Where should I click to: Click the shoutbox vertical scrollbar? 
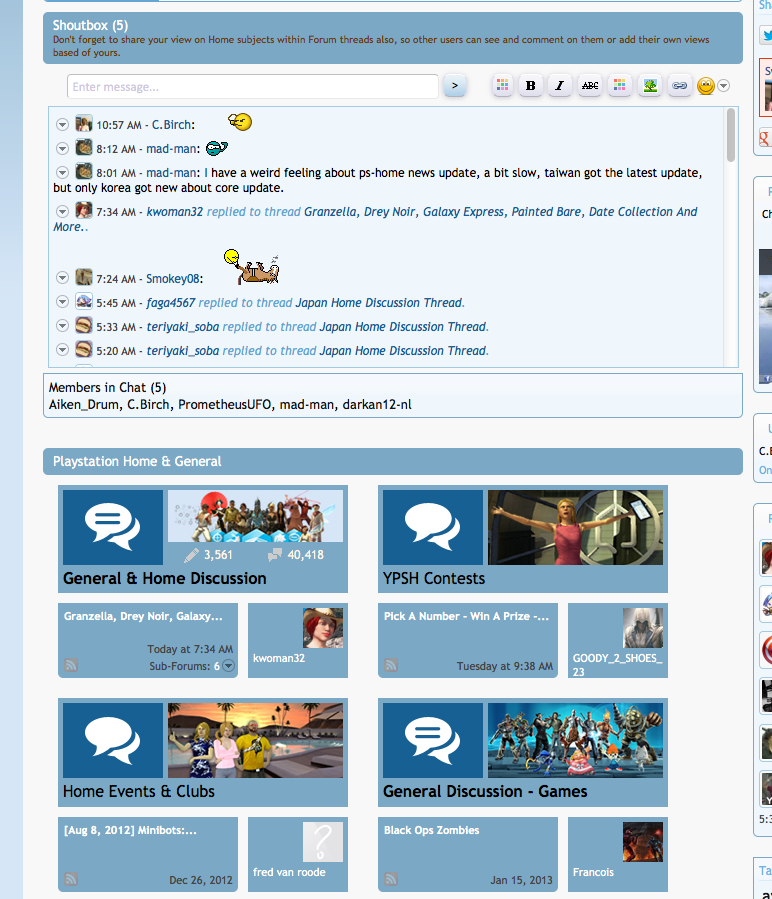[x=731, y=135]
